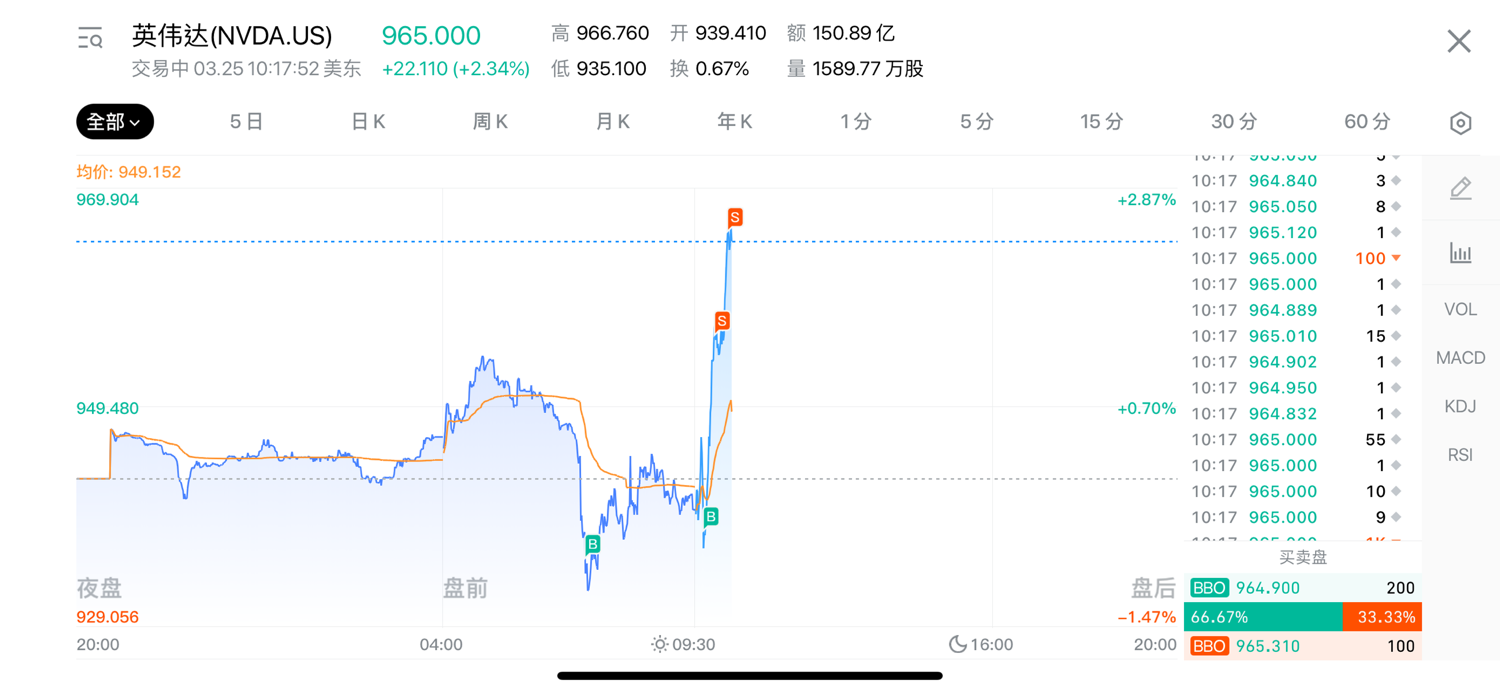Click the topmost S sell marker

[x=735, y=217]
